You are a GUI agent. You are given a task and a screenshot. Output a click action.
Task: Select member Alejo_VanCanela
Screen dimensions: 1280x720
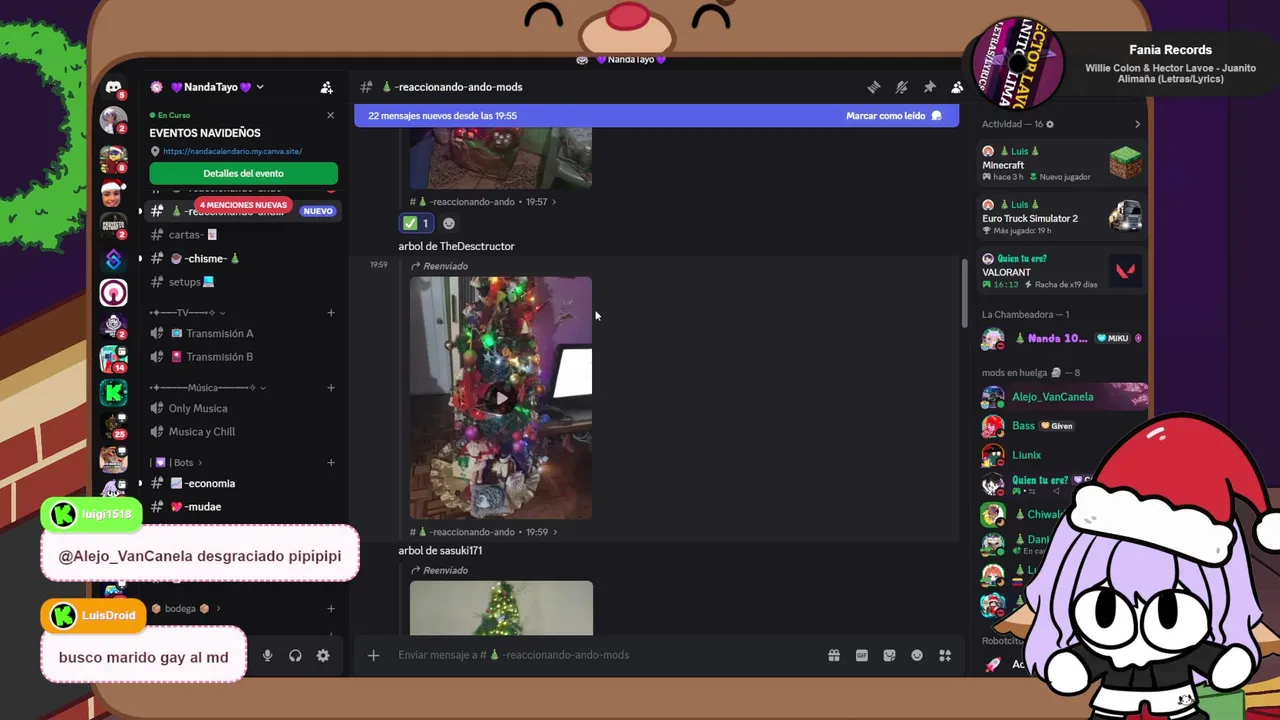1061,397
